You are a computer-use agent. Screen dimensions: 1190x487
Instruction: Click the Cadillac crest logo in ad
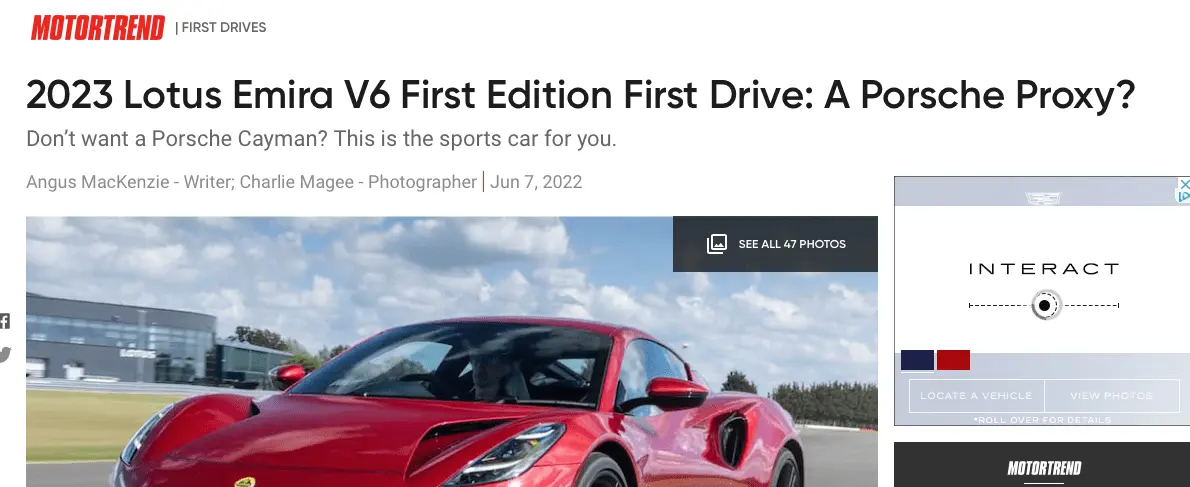click(1043, 198)
